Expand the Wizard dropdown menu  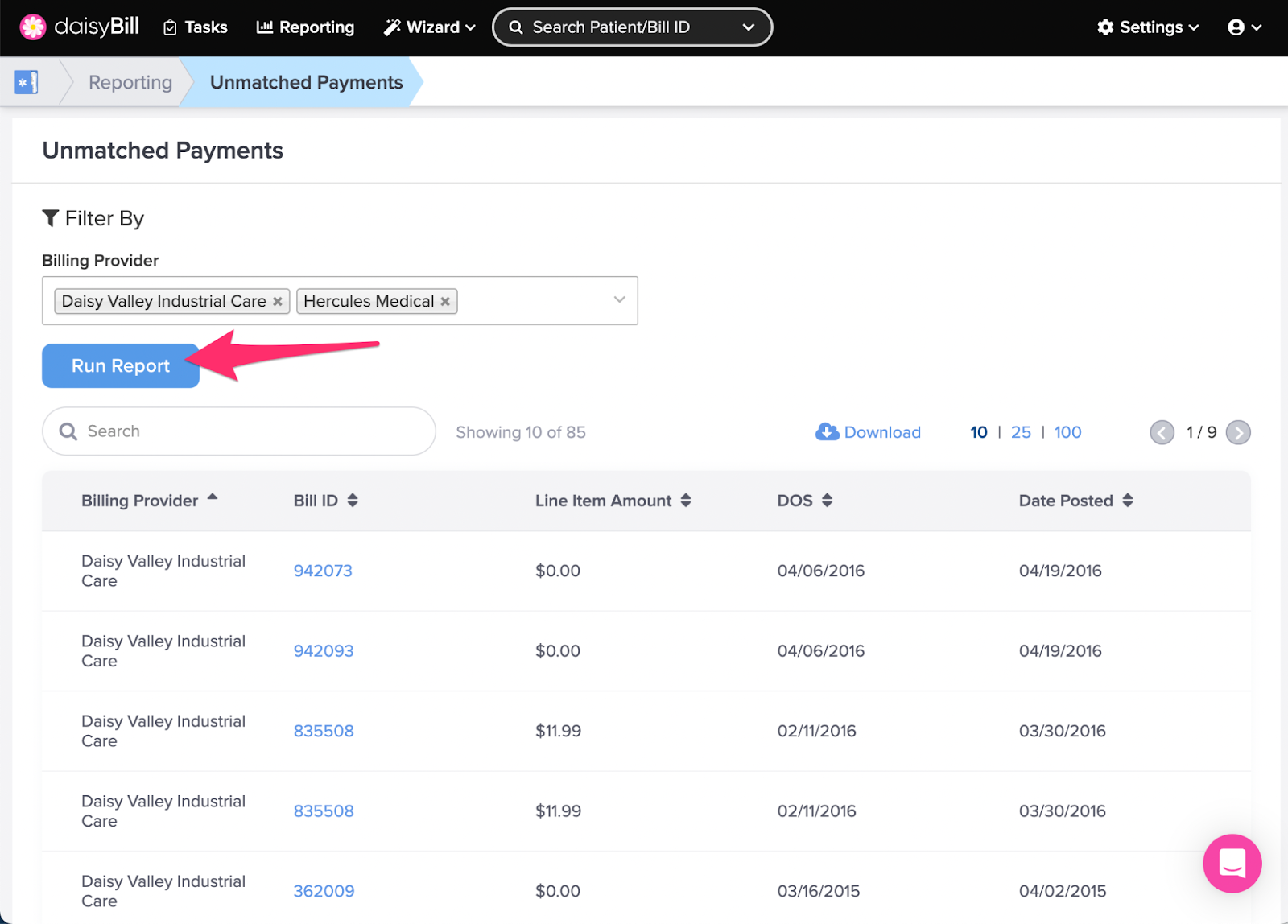click(x=429, y=27)
